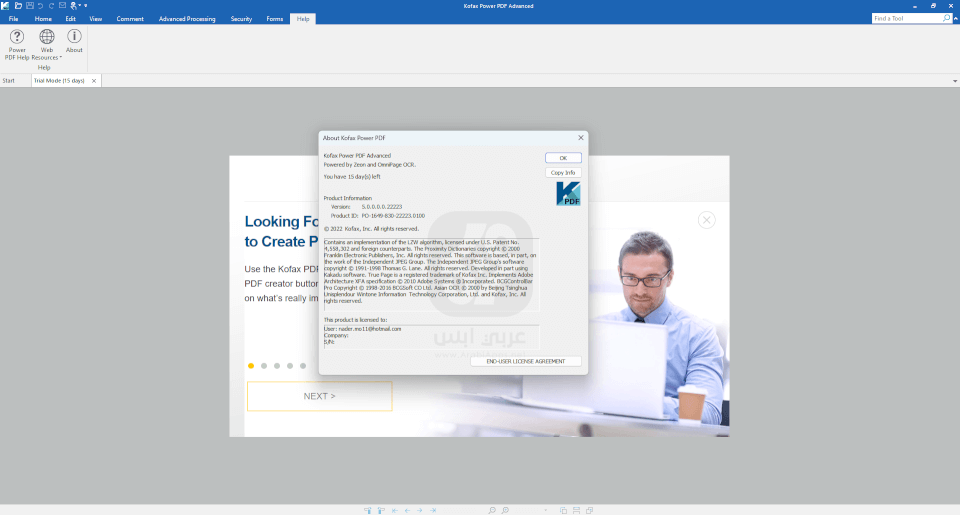Image resolution: width=960 pixels, height=515 pixels.
Task: Click the Redo arrow in quick access toolbar
Action: click(51, 6)
